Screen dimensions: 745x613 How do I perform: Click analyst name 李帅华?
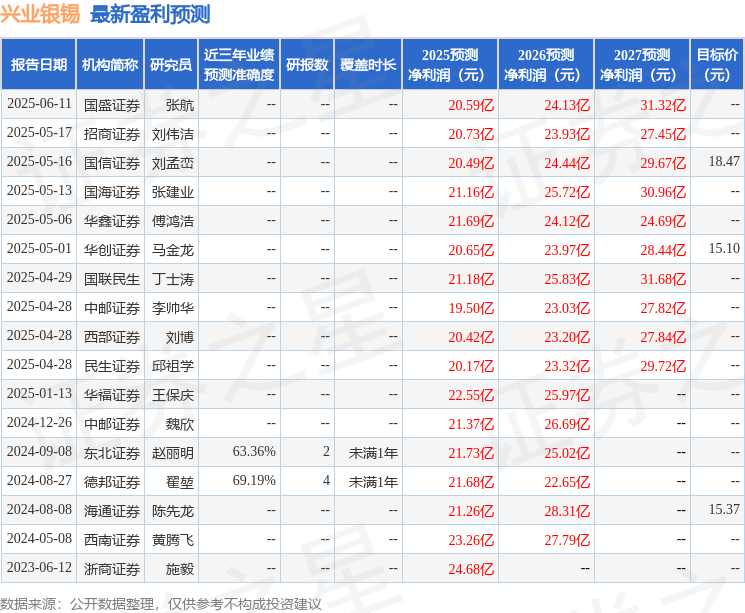[x=172, y=308]
